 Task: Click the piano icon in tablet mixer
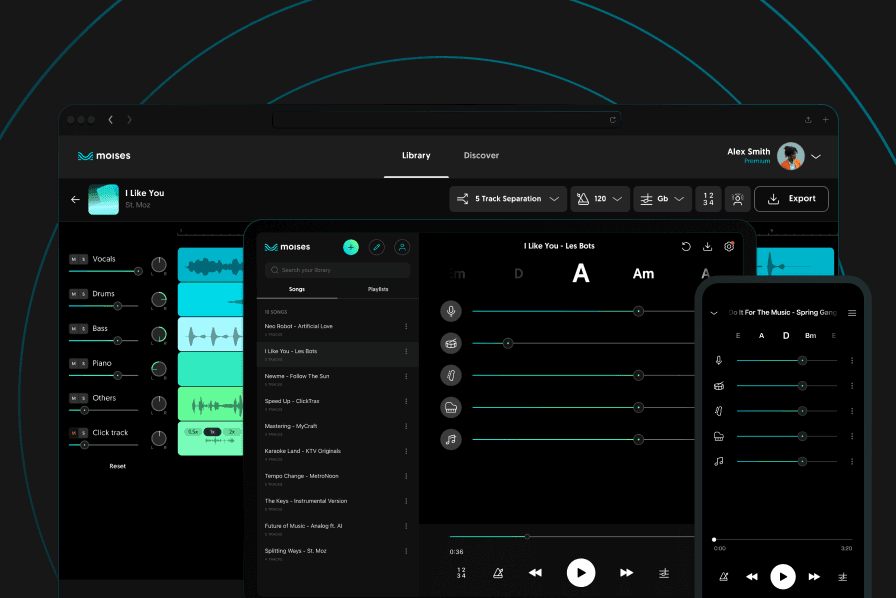(451, 407)
